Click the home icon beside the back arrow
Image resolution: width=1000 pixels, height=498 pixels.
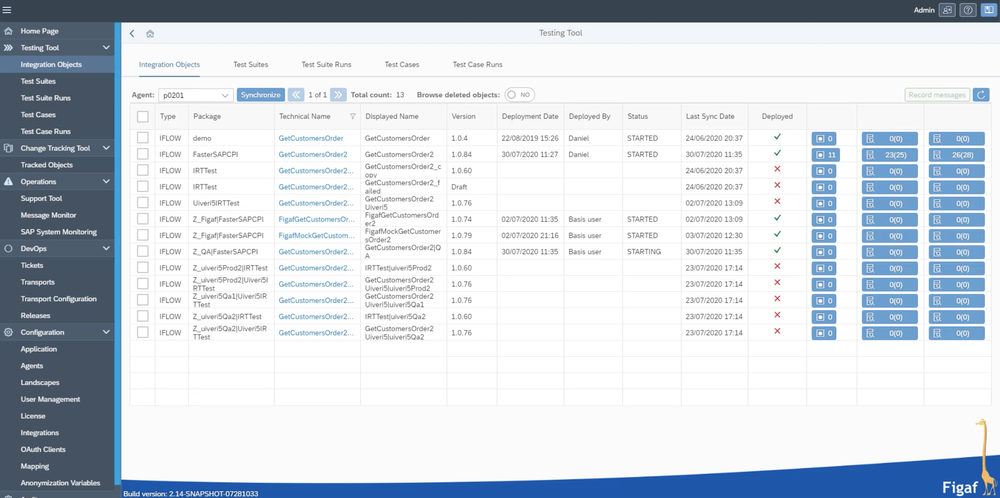[150, 34]
